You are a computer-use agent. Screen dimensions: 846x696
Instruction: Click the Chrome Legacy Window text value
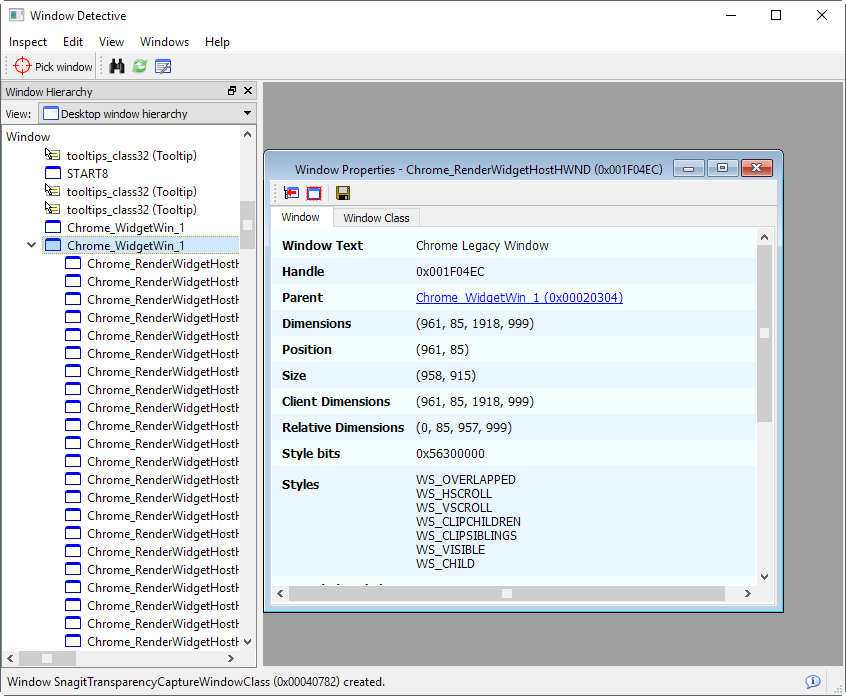click(x=482, y=245)
